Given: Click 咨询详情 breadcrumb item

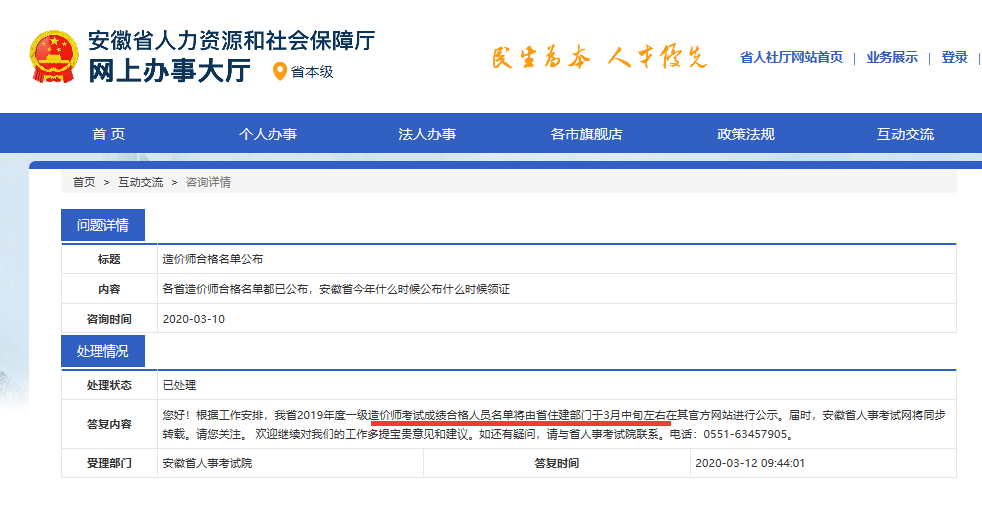Looking at the screenshot, I should click(x=208, y=182).
